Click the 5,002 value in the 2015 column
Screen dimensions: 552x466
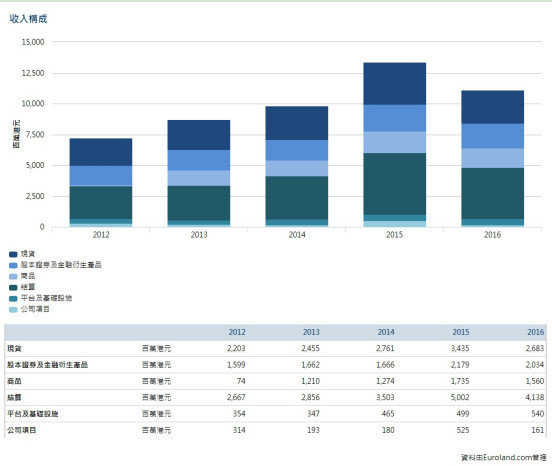pyautogui.click(x=460, y=397)
